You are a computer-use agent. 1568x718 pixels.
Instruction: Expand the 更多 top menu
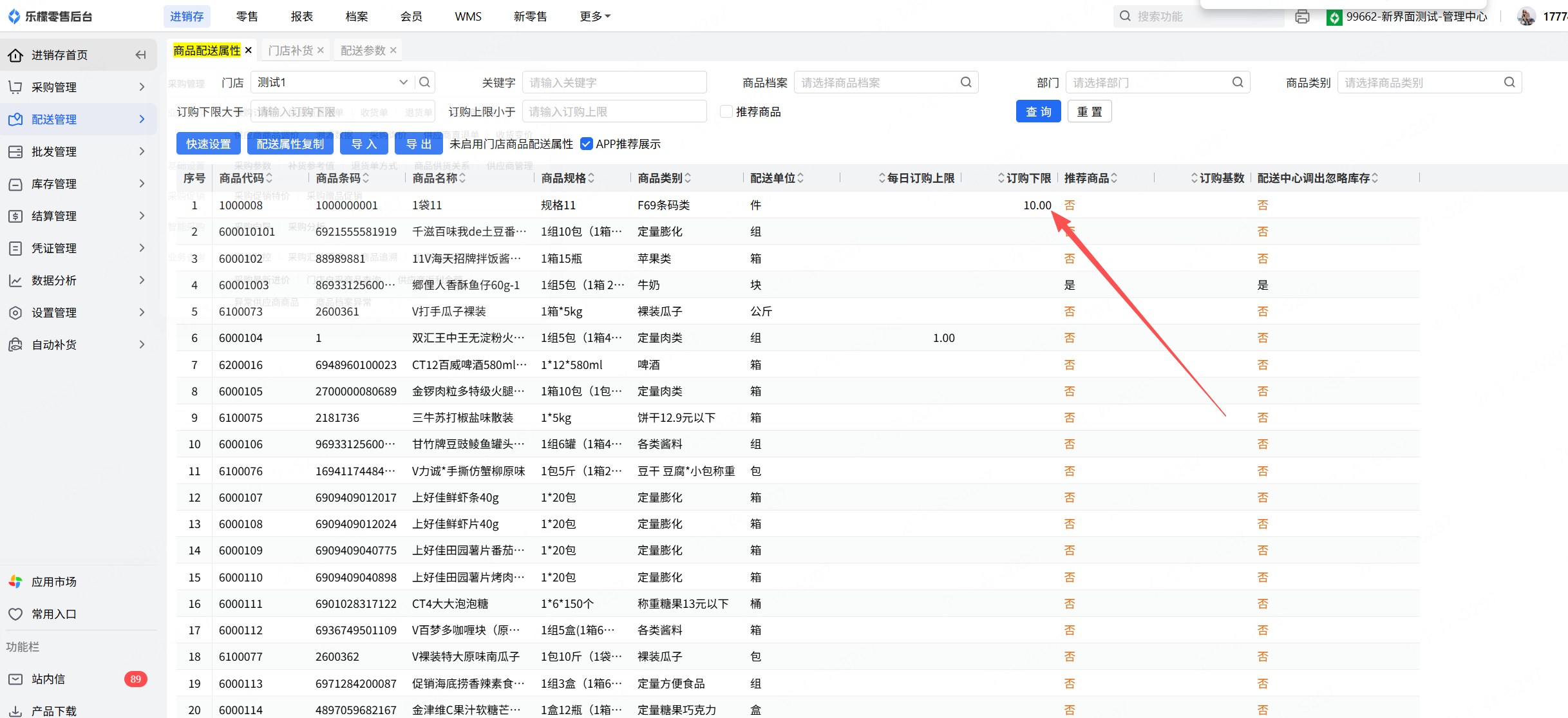click(x=594, y=17)
